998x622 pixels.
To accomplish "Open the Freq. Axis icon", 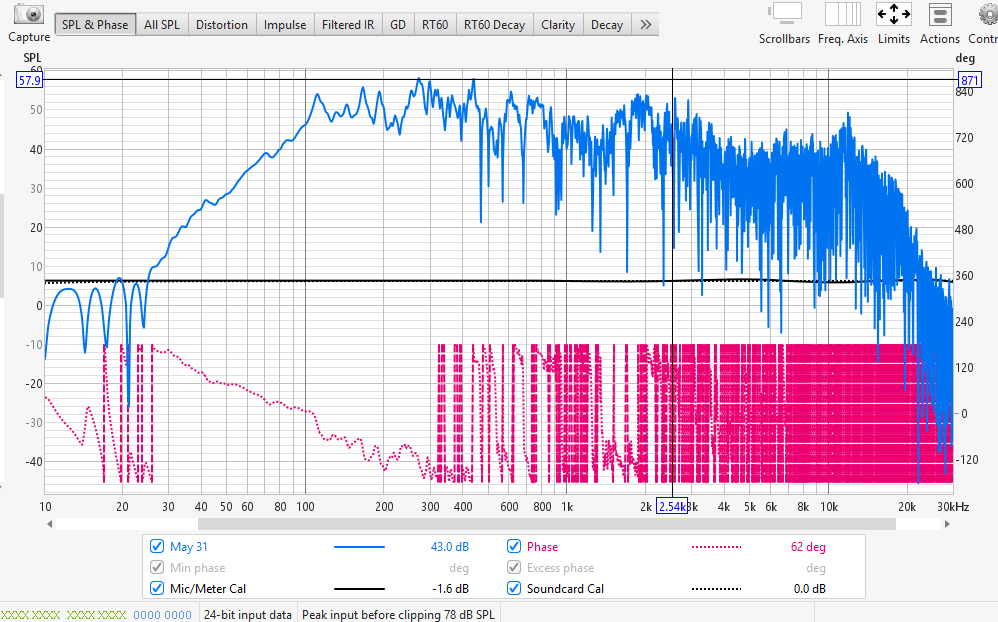I will coord(843,15).
